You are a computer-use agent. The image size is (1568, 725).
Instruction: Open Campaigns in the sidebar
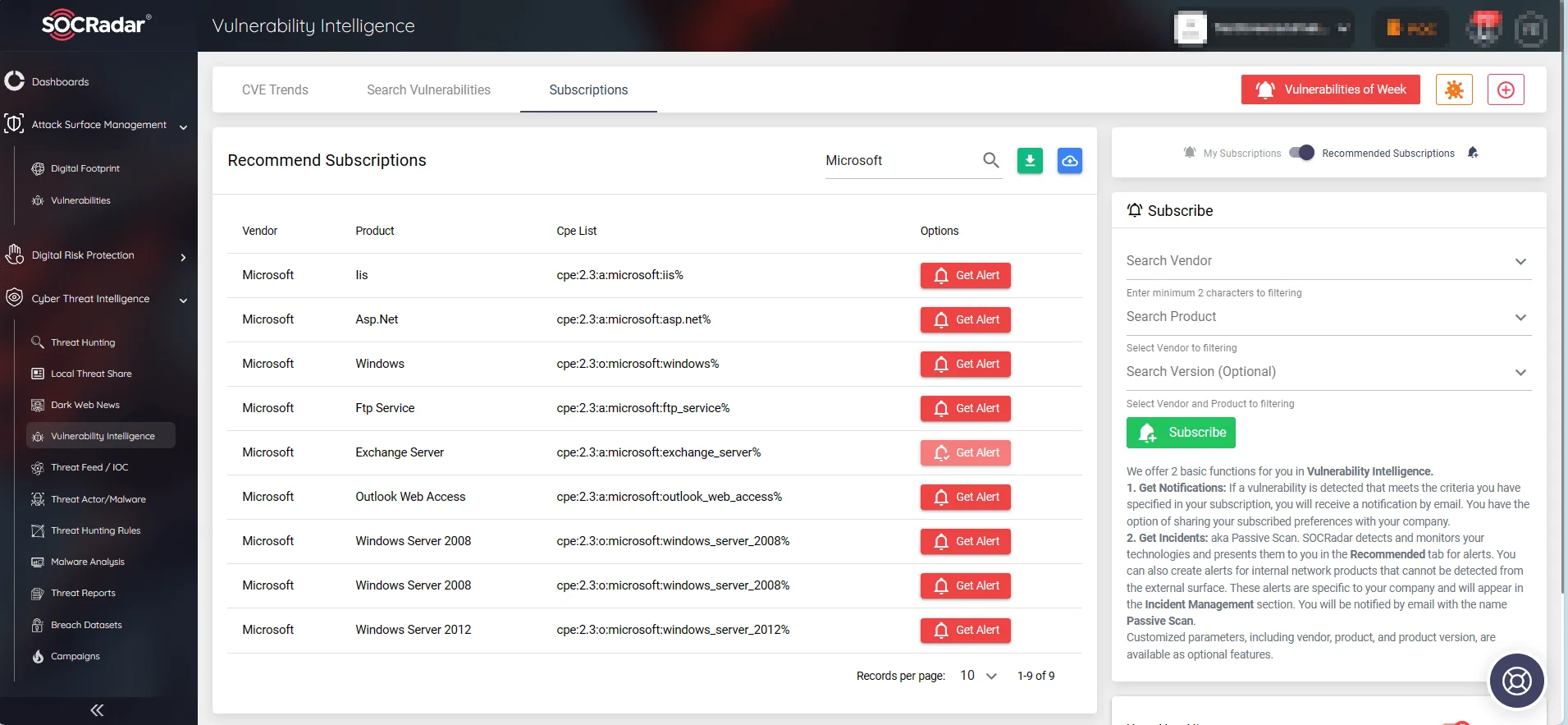point(75,656)
